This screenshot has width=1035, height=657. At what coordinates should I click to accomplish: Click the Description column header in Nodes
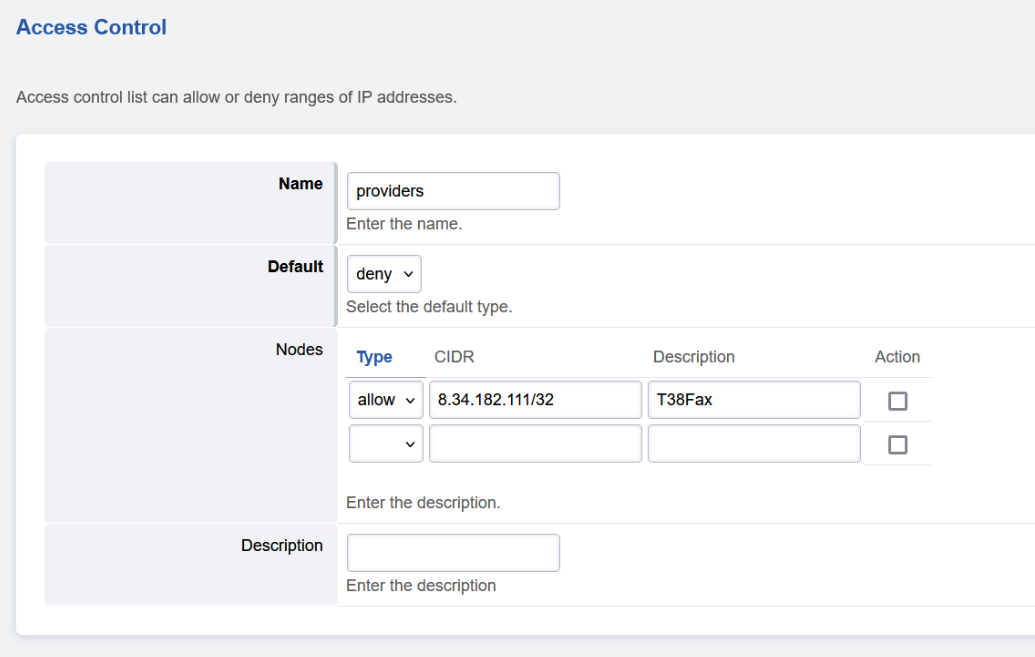pyautogui.click(x=693, y=357)
